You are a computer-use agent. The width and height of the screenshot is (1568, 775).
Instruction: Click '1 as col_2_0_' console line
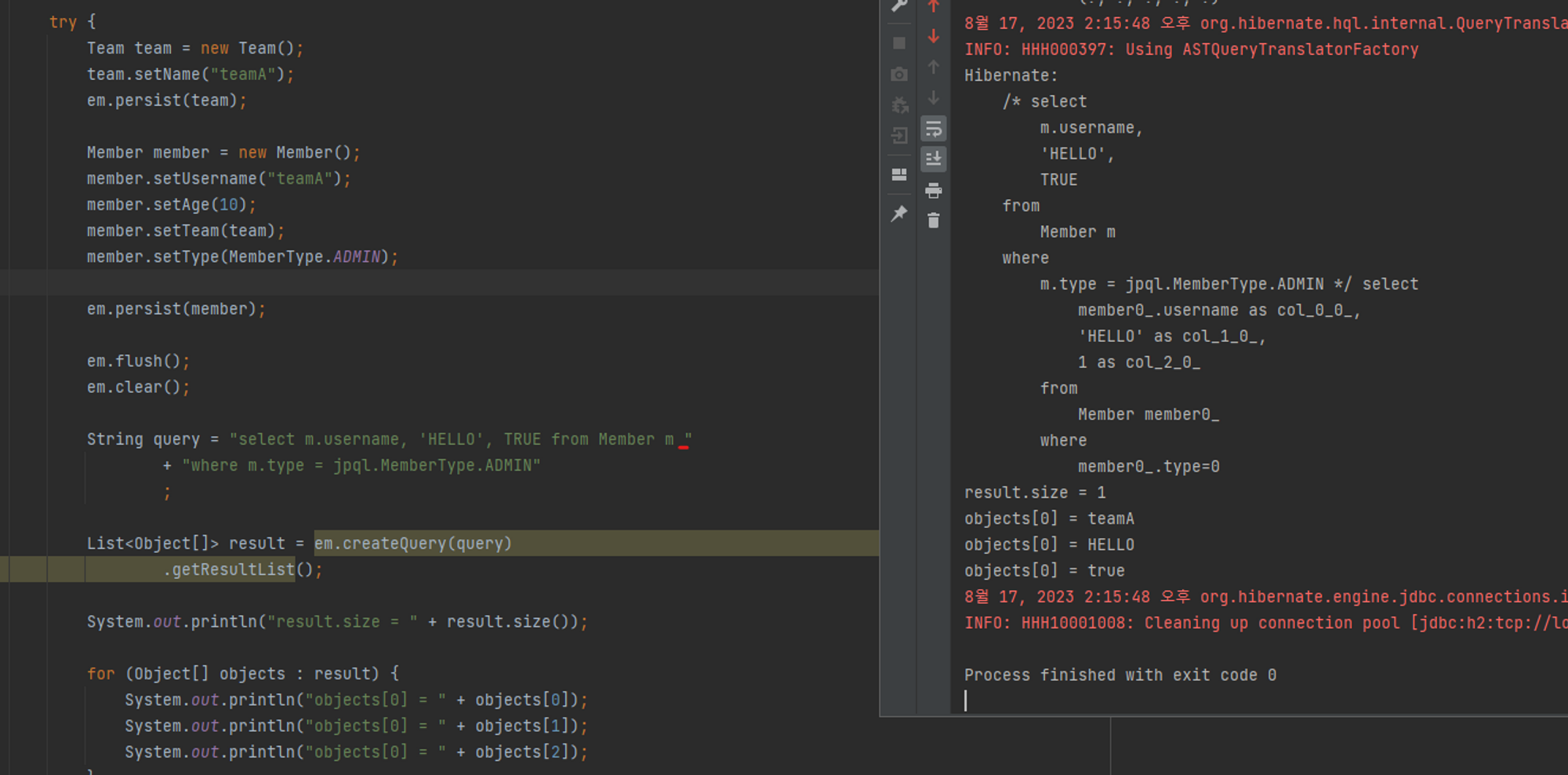1138,362
